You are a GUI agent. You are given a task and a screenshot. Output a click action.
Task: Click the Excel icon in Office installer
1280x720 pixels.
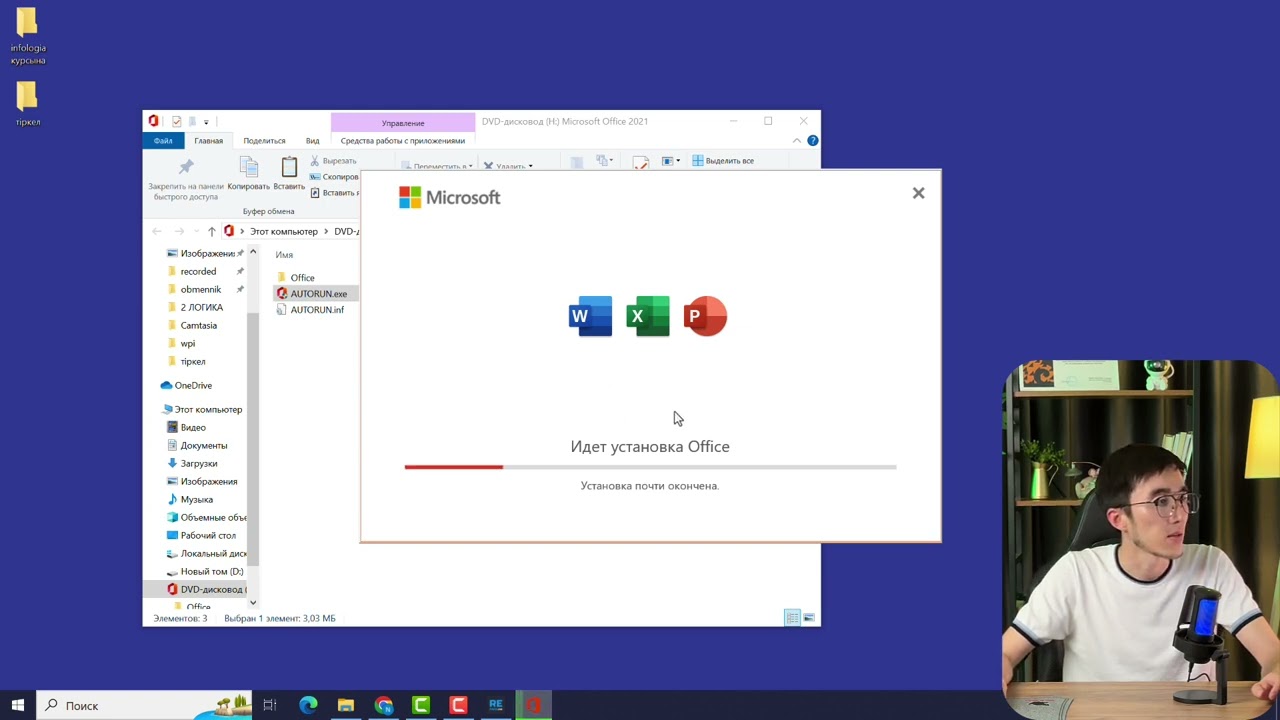tap(648, 316)
